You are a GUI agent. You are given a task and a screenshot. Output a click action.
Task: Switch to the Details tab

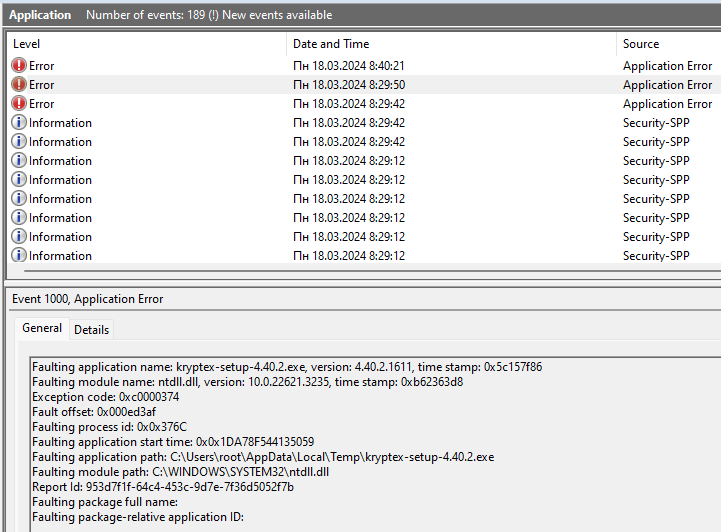tap(92, 330)
